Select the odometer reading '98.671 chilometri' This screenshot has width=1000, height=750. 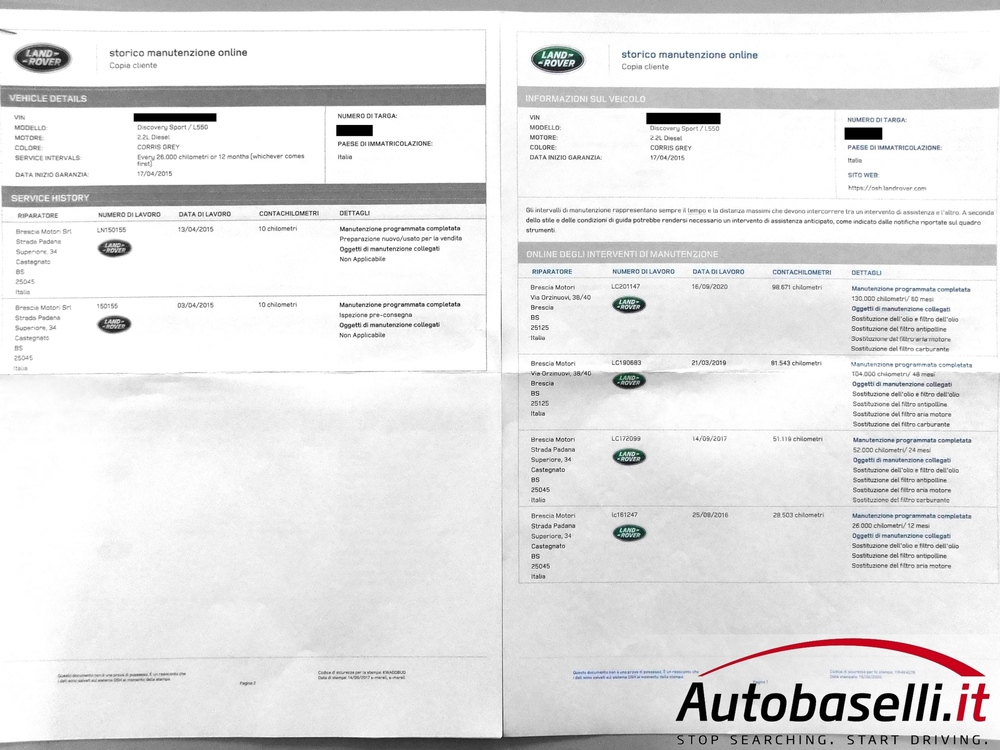(797, 287)
